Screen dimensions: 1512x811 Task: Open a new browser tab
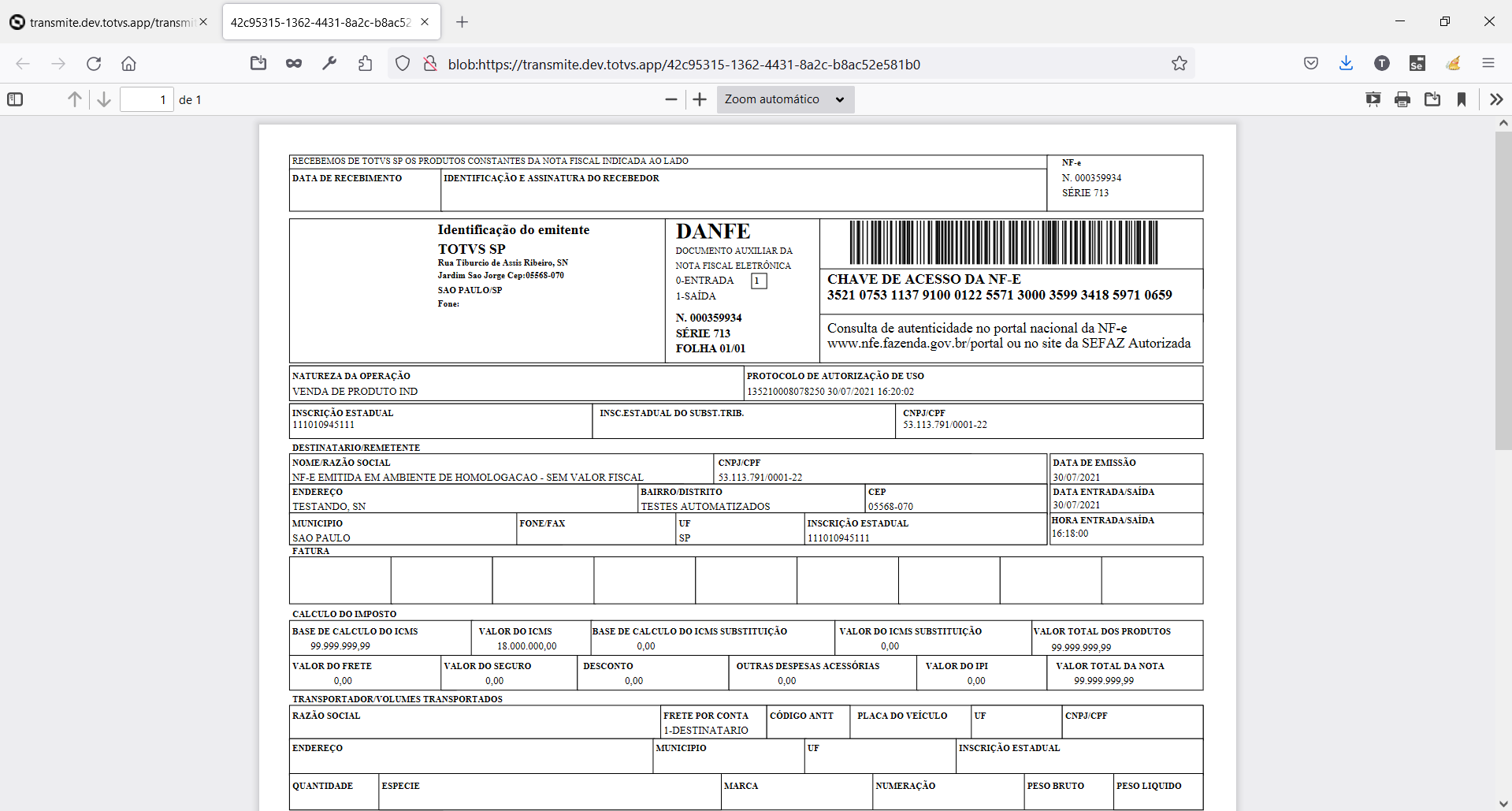pos(463,22)
